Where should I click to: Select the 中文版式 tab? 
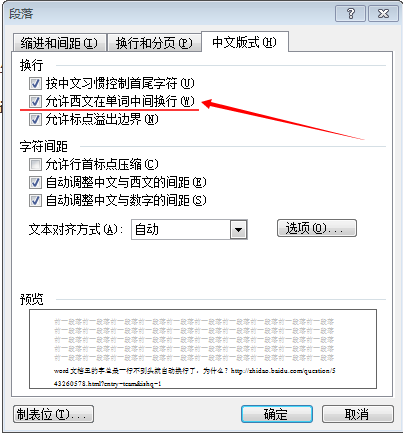tap(244, 42)
